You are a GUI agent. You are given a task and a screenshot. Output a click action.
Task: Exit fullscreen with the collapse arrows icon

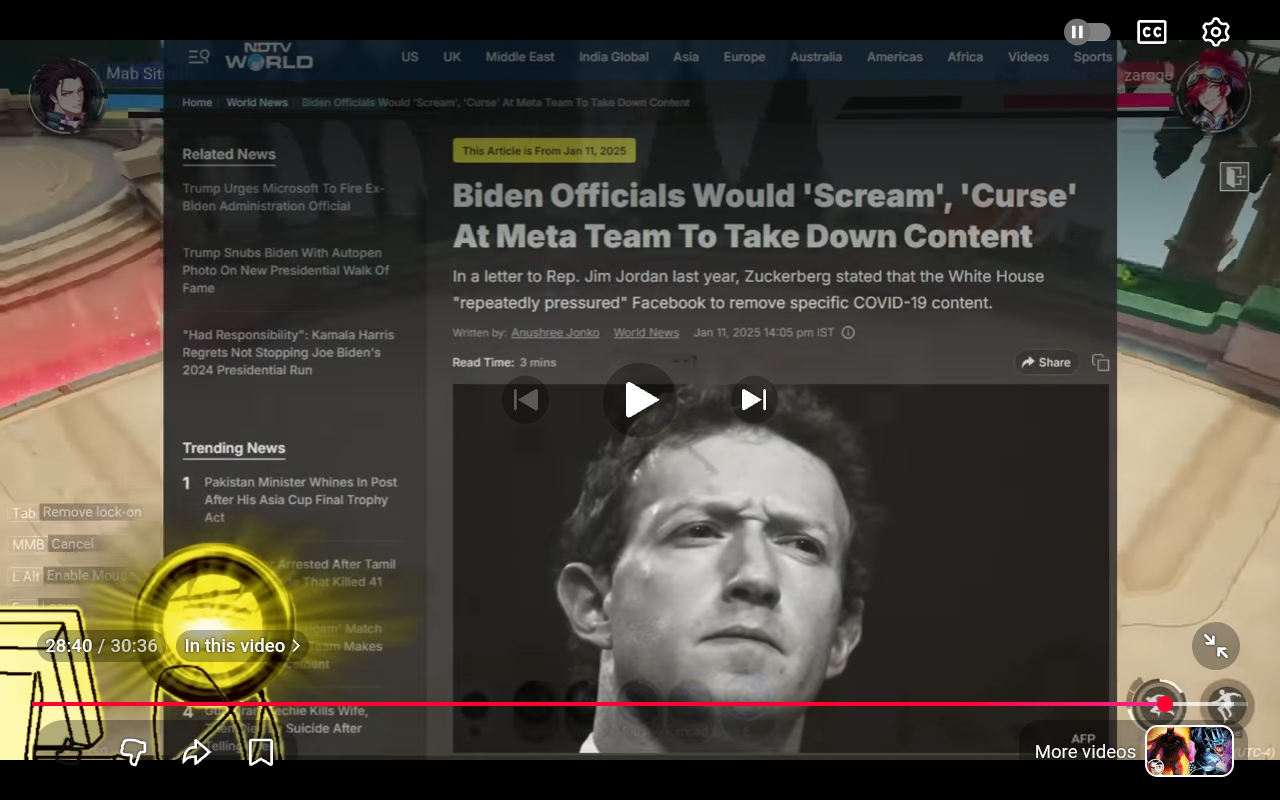[x=1216, y=646]
